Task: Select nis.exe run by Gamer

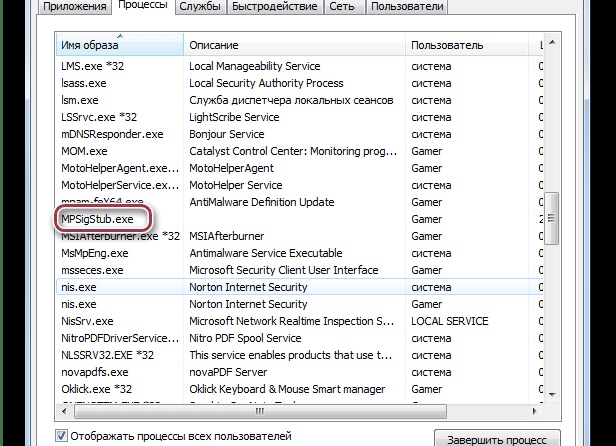Action: [300, 304]
